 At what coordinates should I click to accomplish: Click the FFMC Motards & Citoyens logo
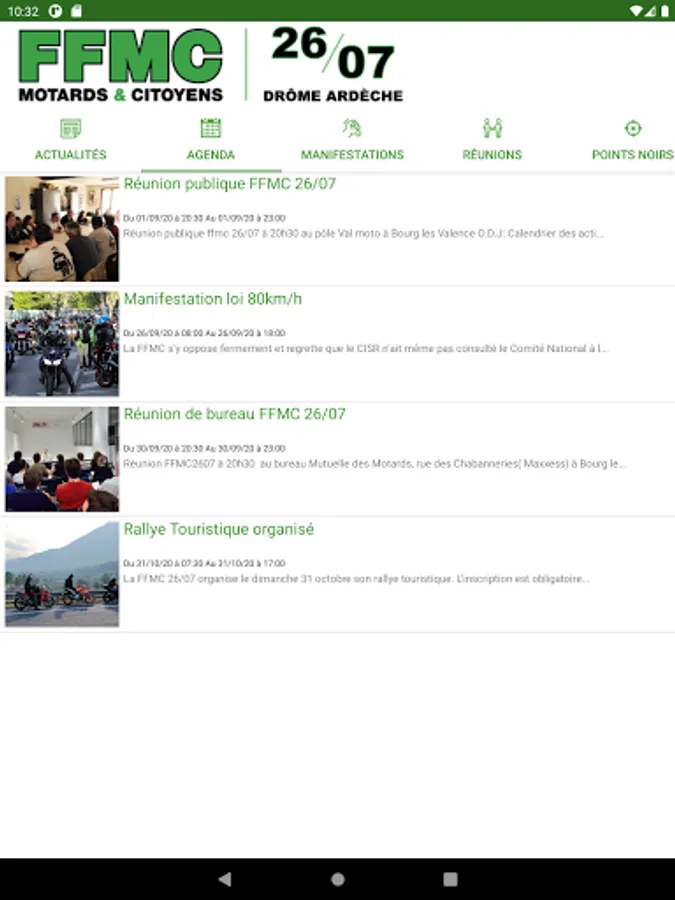[x=121, y=65]
